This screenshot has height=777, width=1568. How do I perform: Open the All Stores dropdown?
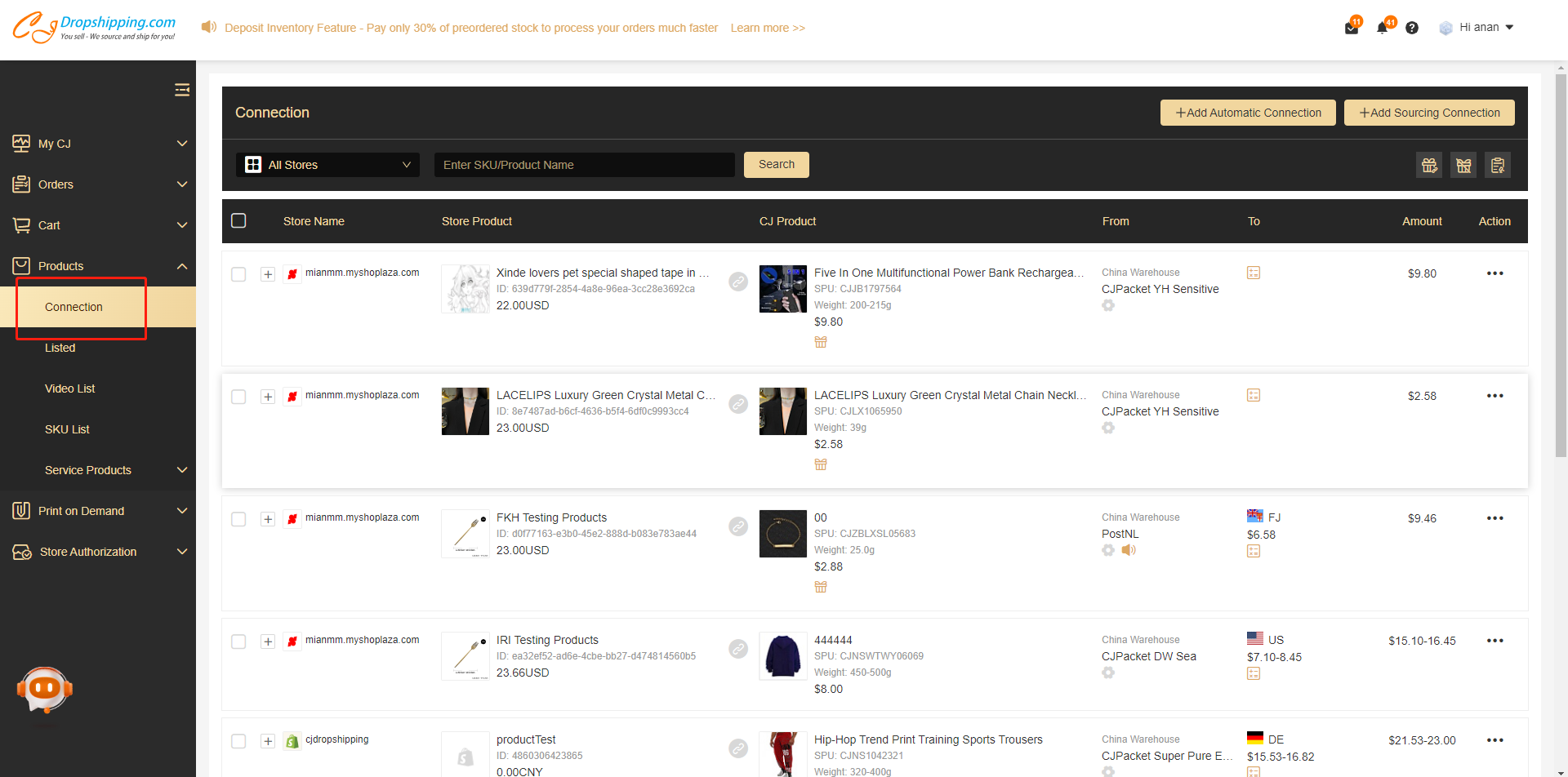coord(327,165)
